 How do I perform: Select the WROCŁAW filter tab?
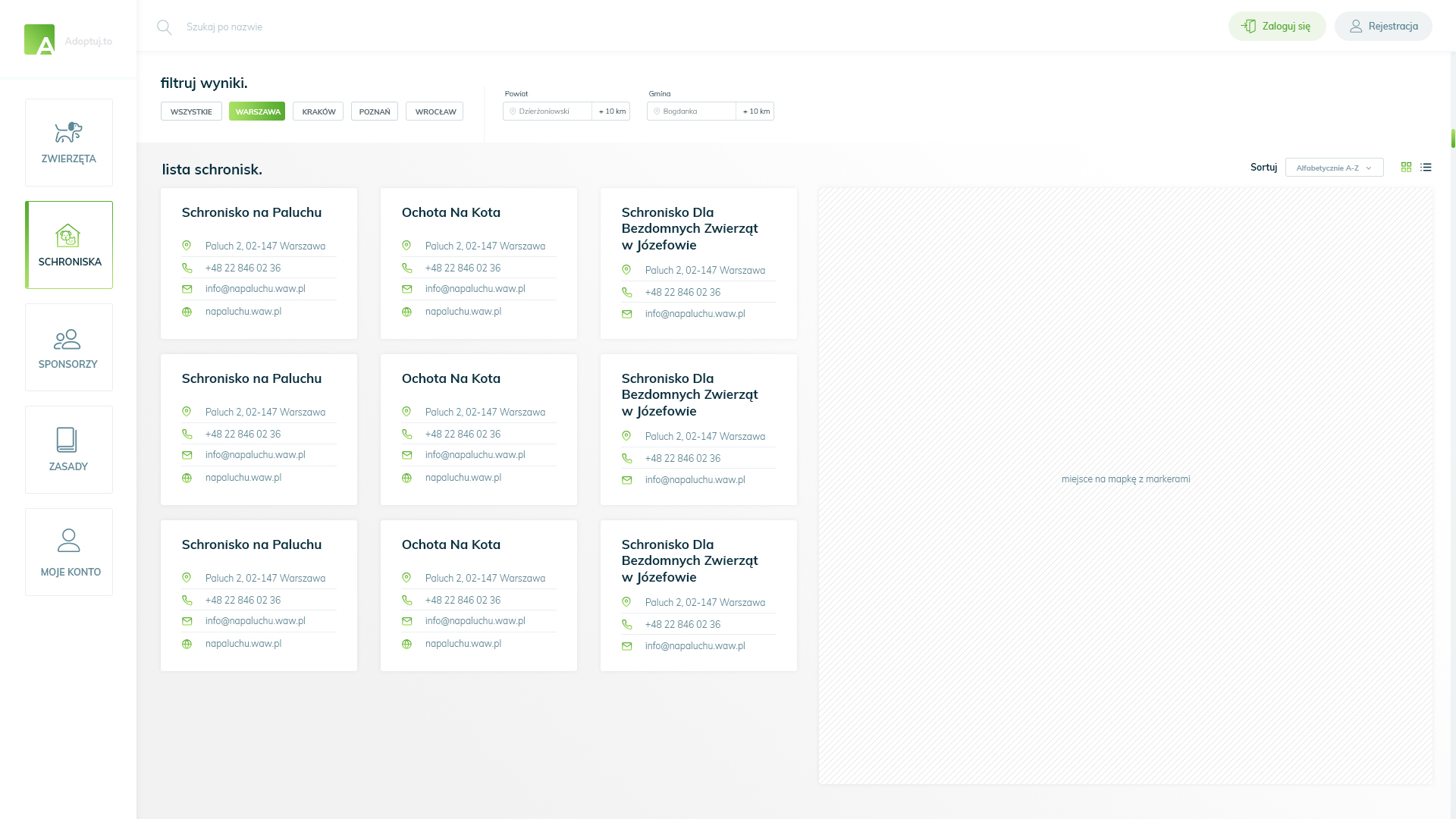pos(434,111)
